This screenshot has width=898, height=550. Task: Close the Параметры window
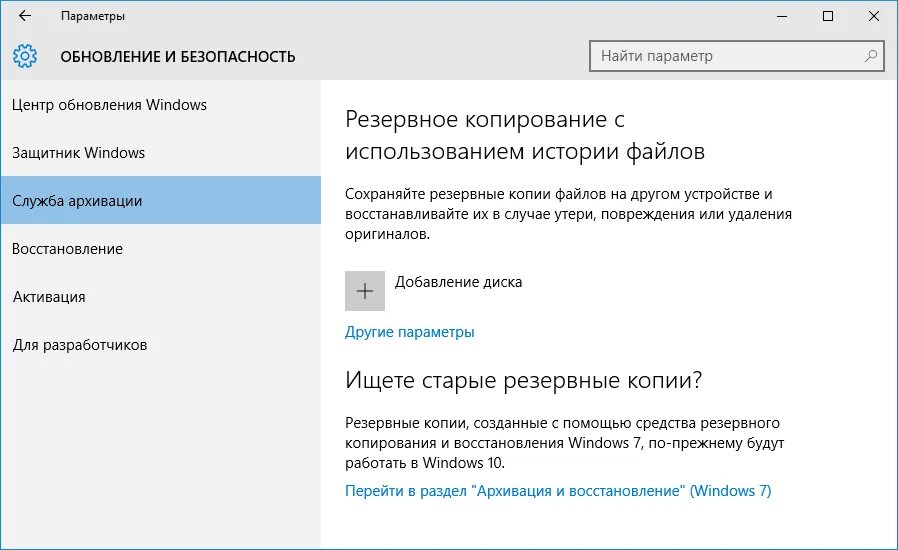coord(874,16)
